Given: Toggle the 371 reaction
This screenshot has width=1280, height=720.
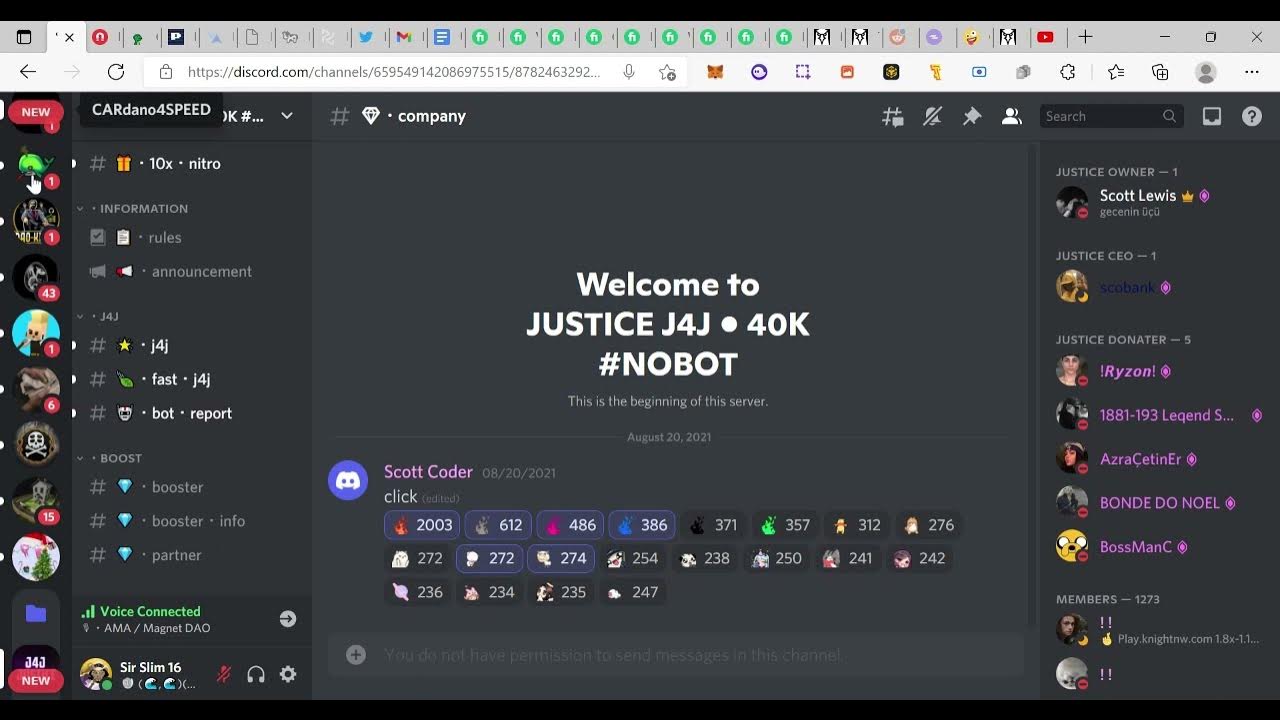Looking at the screenshot, I should [x=714, y=525].
